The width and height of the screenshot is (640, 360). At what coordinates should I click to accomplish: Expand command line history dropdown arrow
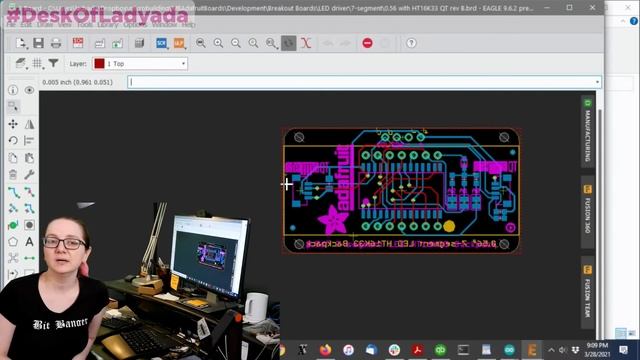pos(598,82)
